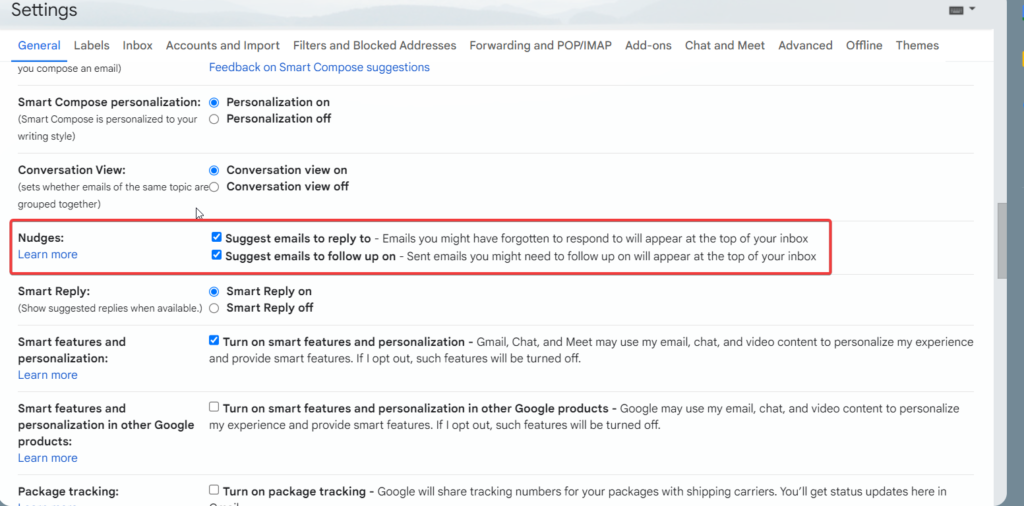1024x506 pixels.
Task: Click the Nudges setting label
Action: 41,238
